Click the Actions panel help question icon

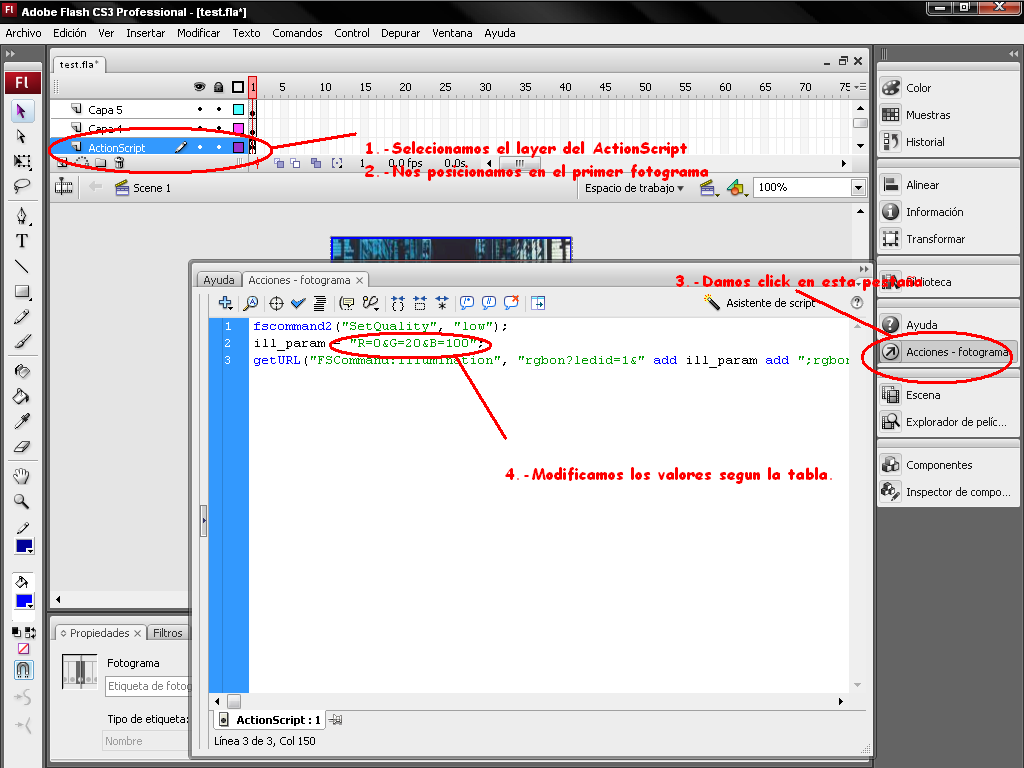857,302
